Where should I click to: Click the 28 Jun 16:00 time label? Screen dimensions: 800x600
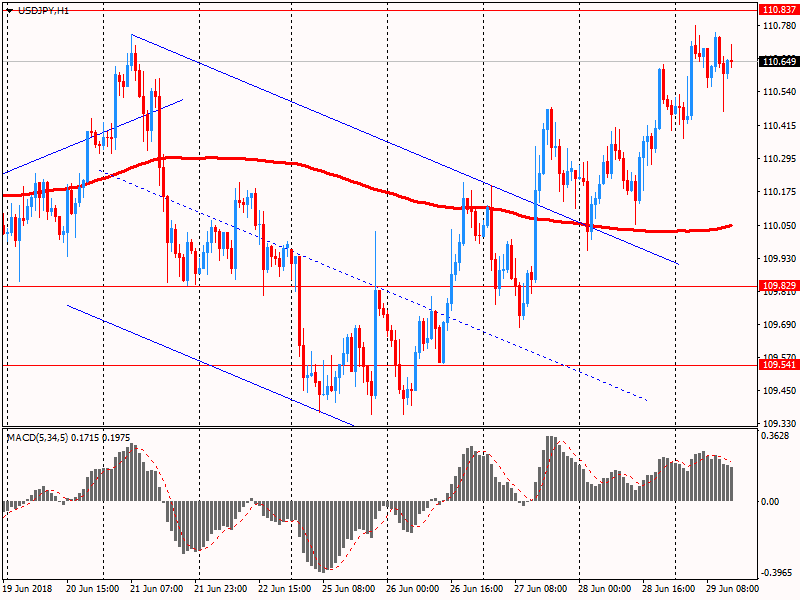(x=669, y=588)
